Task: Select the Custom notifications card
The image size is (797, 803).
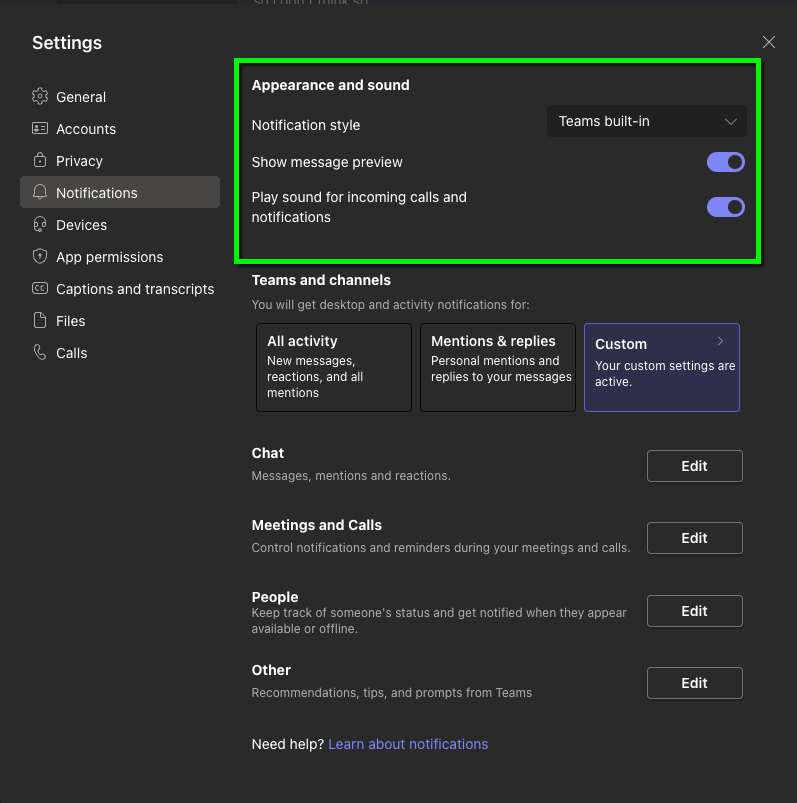Action: click(x=662, y=367)
